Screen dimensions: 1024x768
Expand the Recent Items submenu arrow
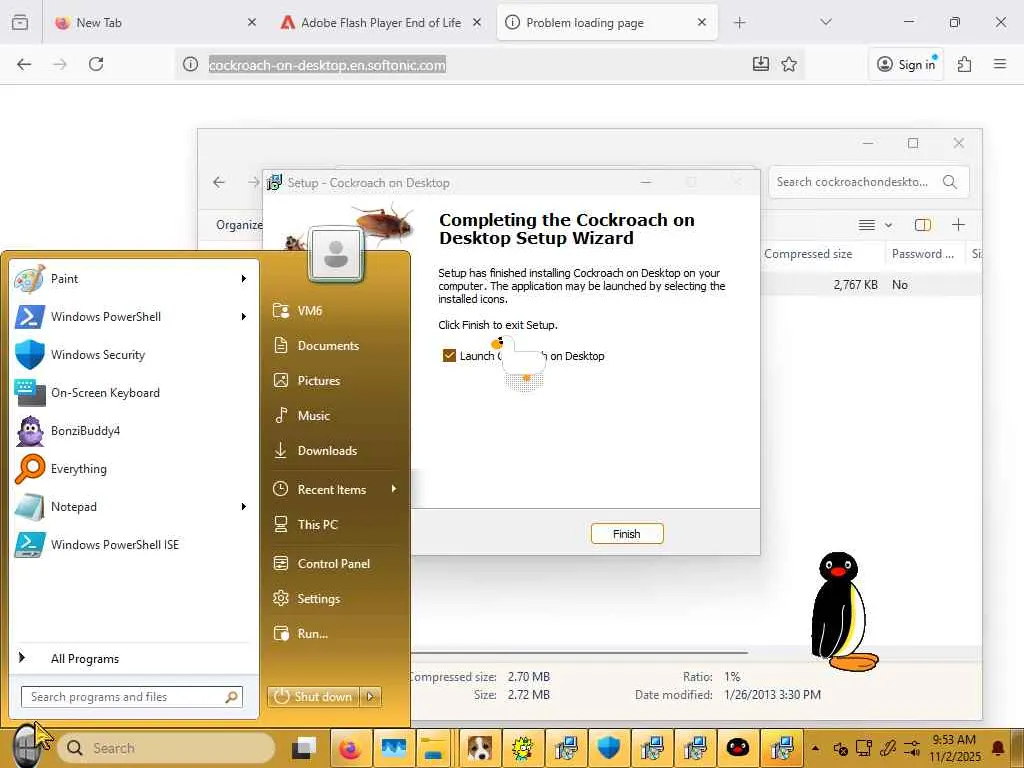[x=394, y=489]
